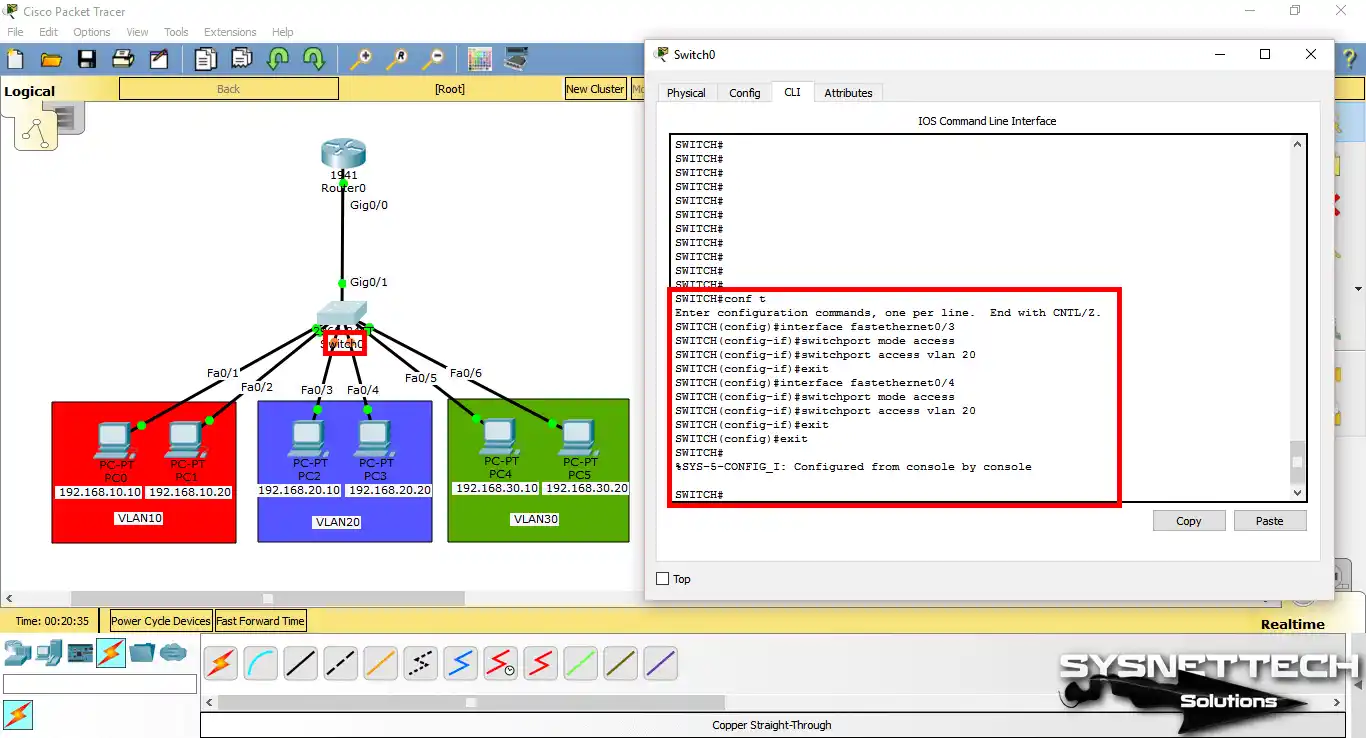Click Power Cycle Devices
The width and height of the screenshot is (1366, 738).
pos(159,620)
